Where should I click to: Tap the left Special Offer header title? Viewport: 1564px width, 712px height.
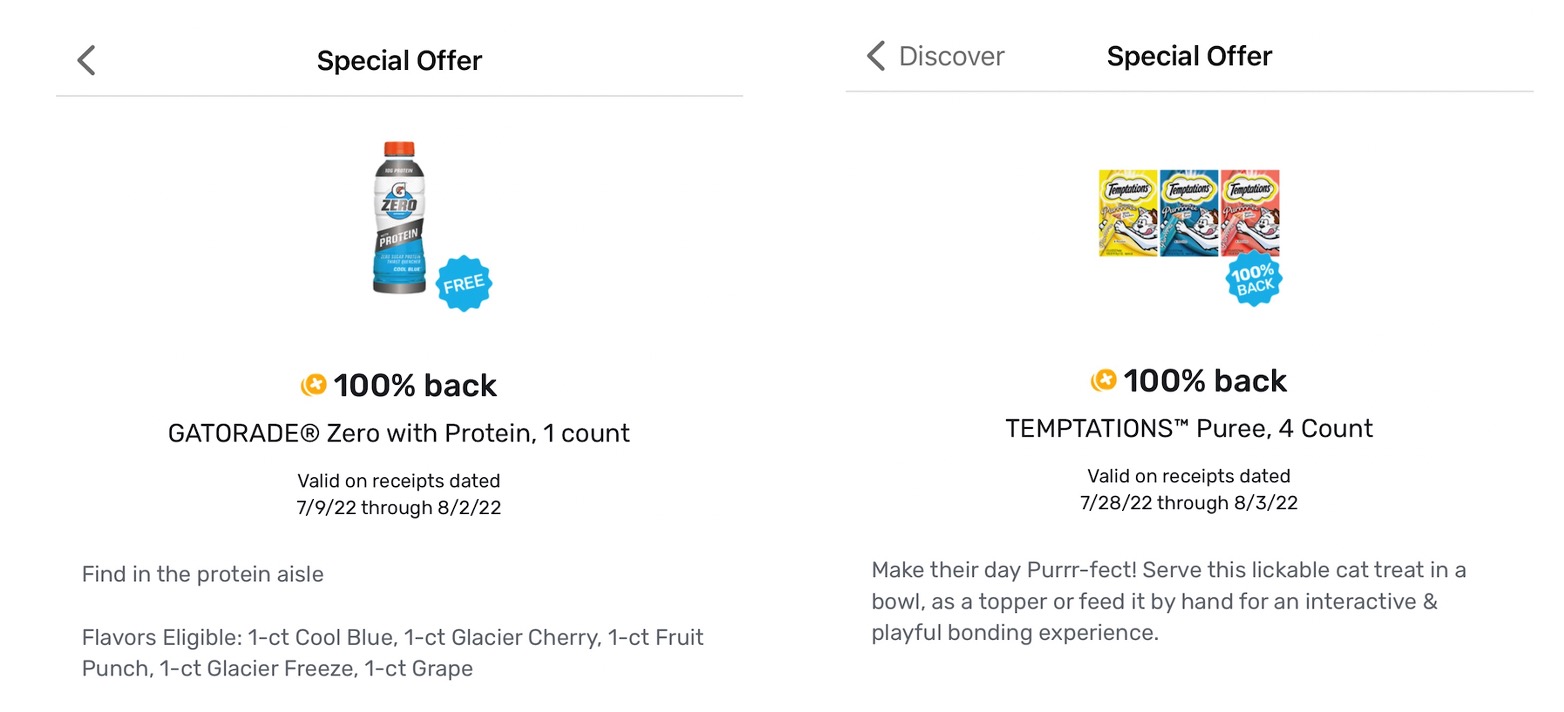pyautogui.click(x=399, y=61)
